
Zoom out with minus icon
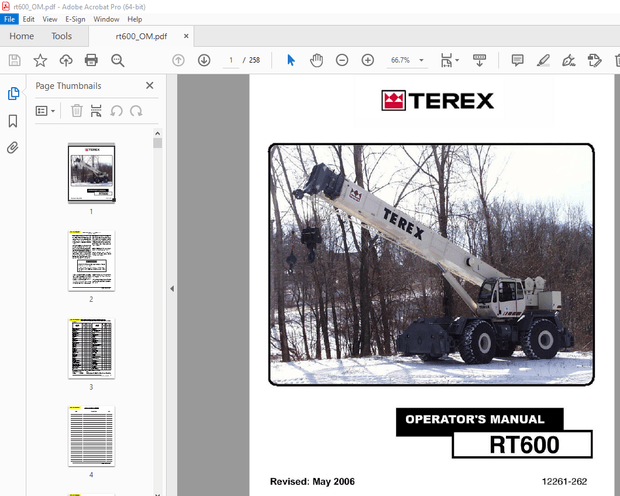point(342,60)
